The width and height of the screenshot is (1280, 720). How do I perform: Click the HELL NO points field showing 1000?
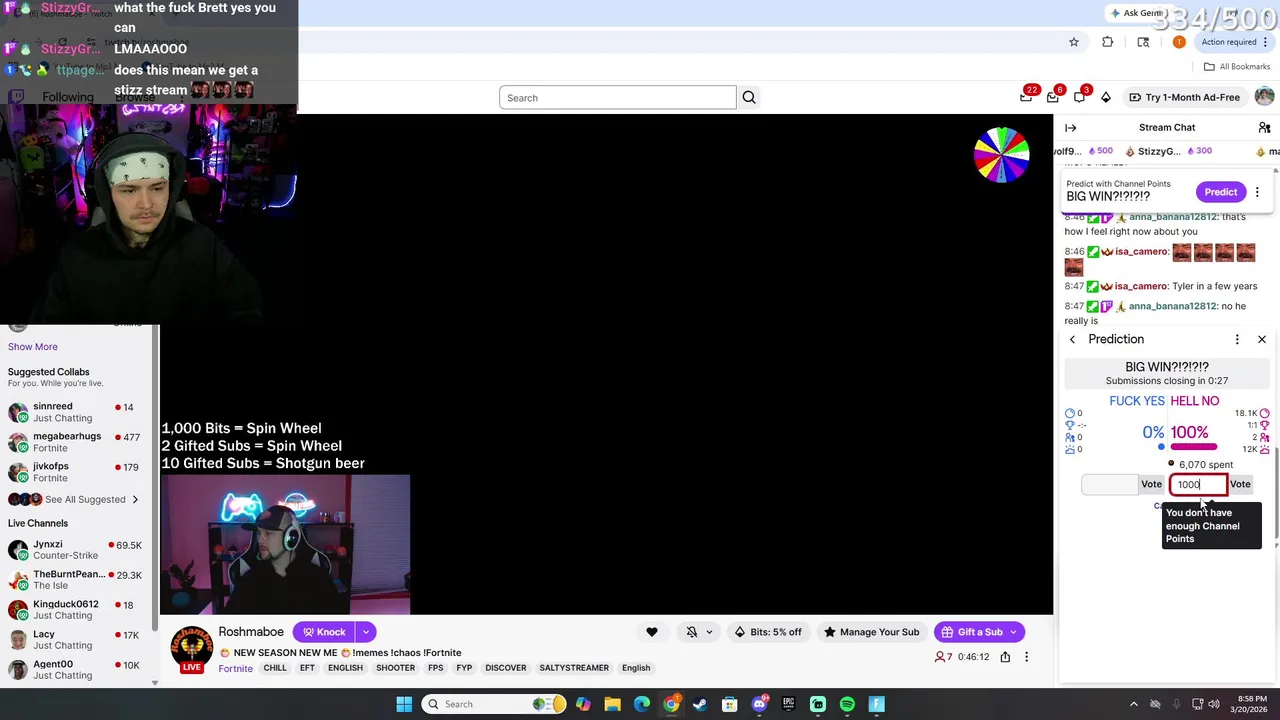pos(1198,484)
